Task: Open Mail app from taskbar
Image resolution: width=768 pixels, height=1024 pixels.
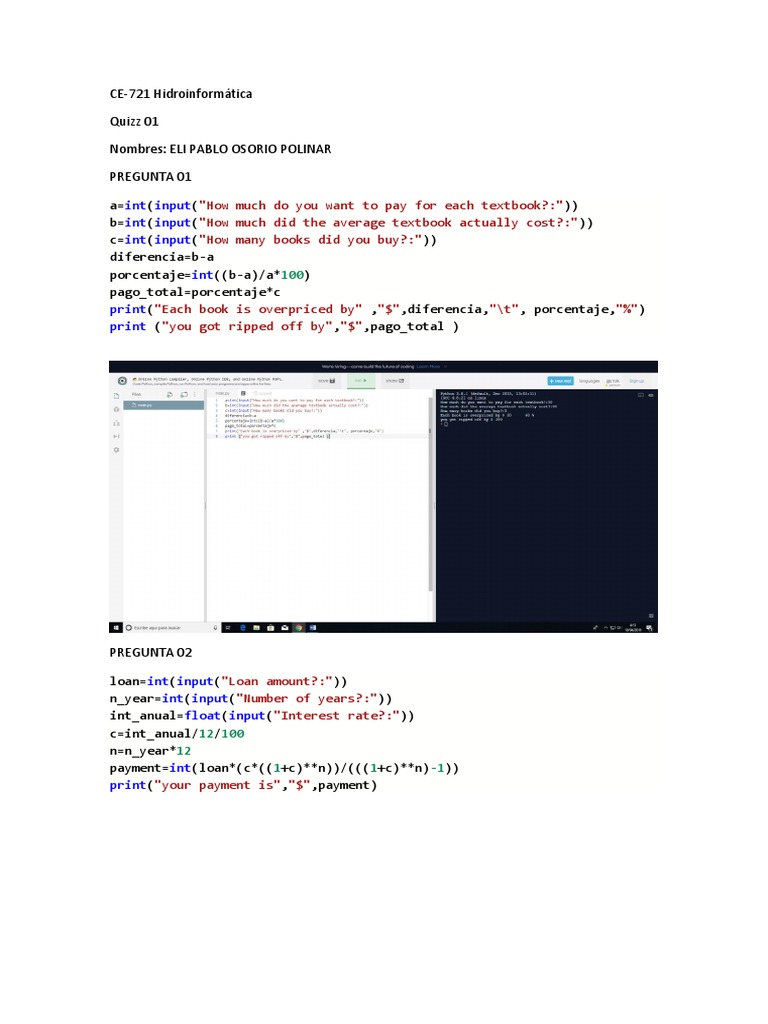Action: pyautogui.click(x=285, y=628)
